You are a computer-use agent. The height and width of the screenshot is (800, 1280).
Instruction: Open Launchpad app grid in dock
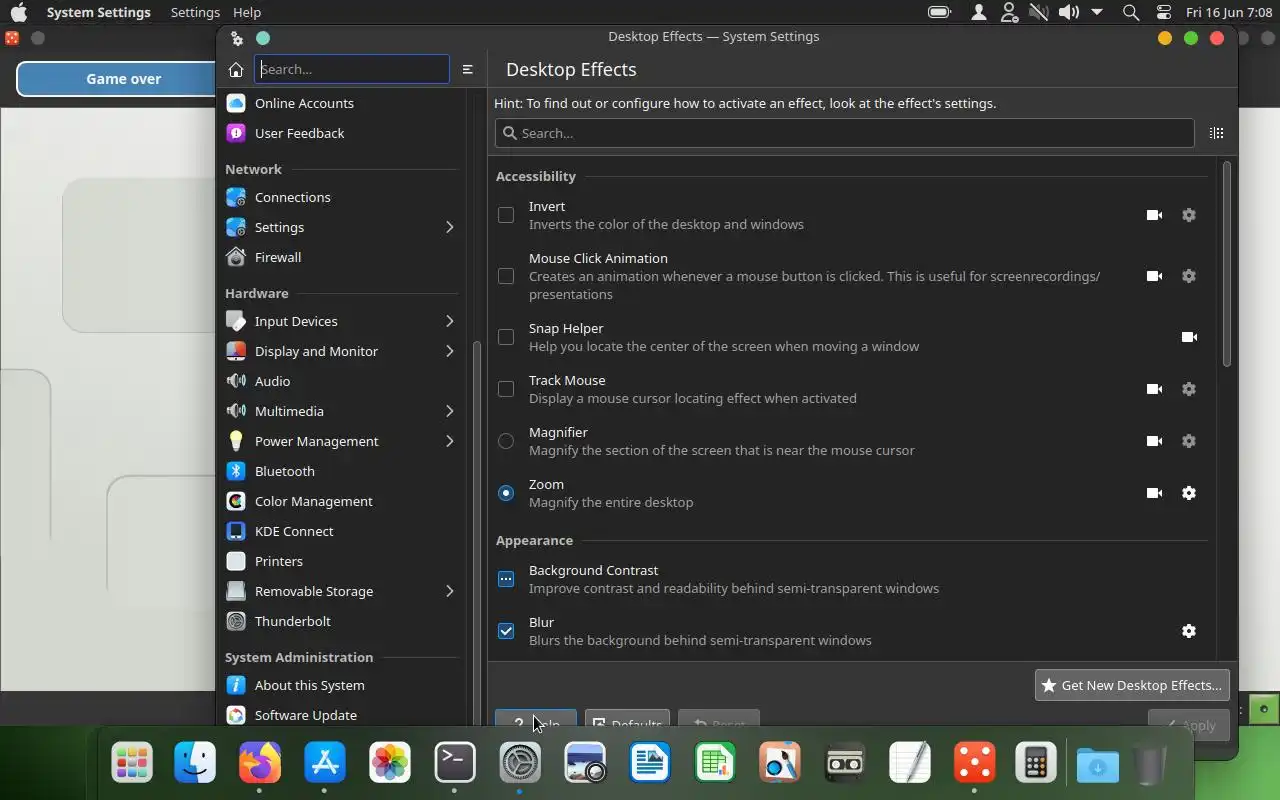point(132,764)
